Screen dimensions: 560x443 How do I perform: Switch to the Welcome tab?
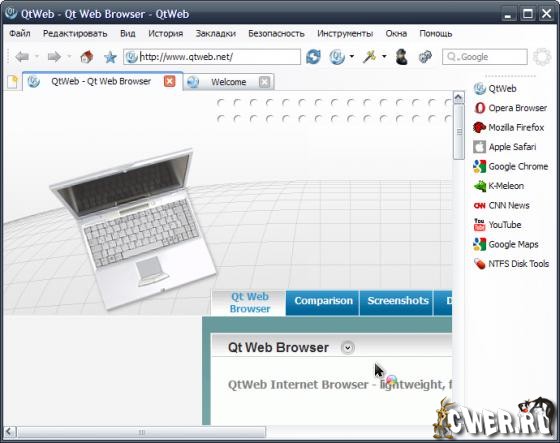229,82
